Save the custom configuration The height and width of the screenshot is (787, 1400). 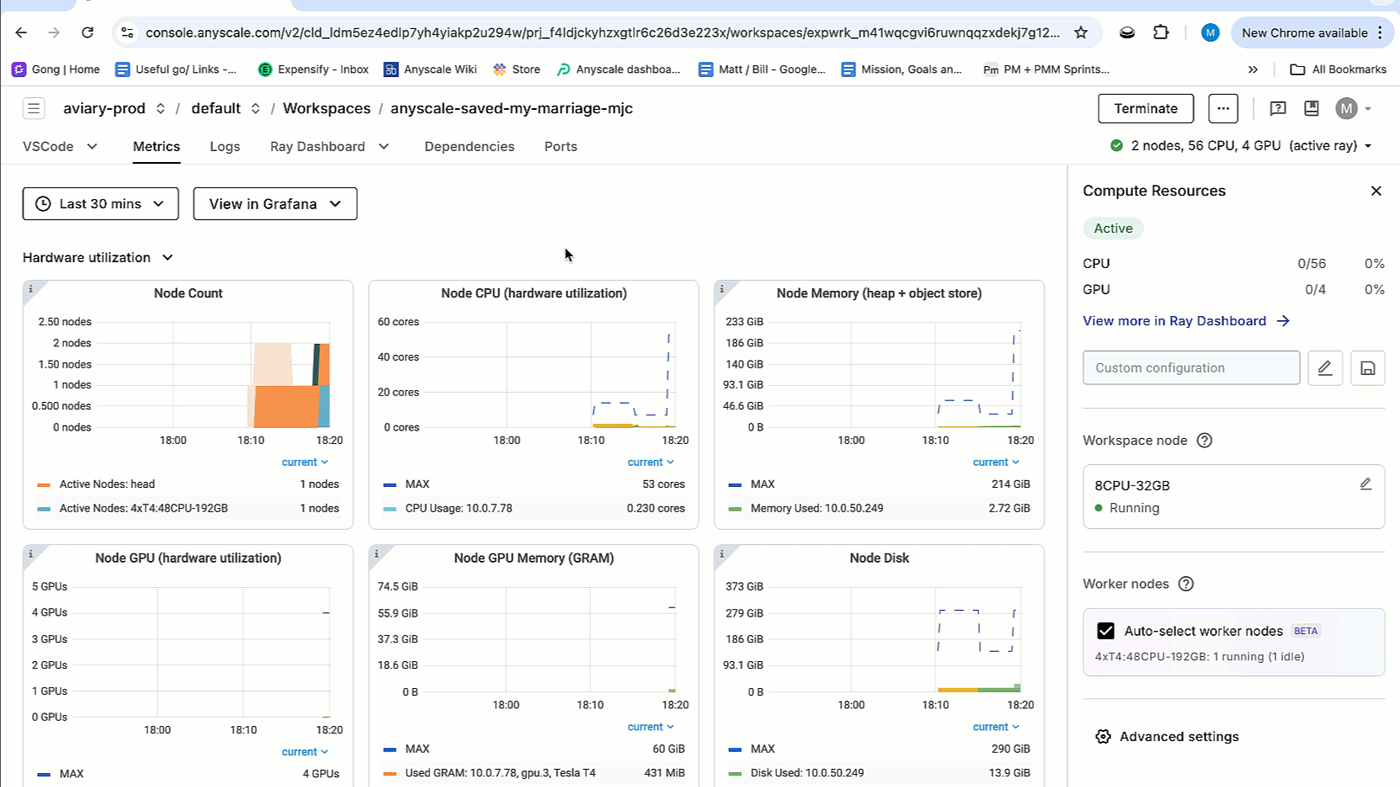pos(1368,368)
